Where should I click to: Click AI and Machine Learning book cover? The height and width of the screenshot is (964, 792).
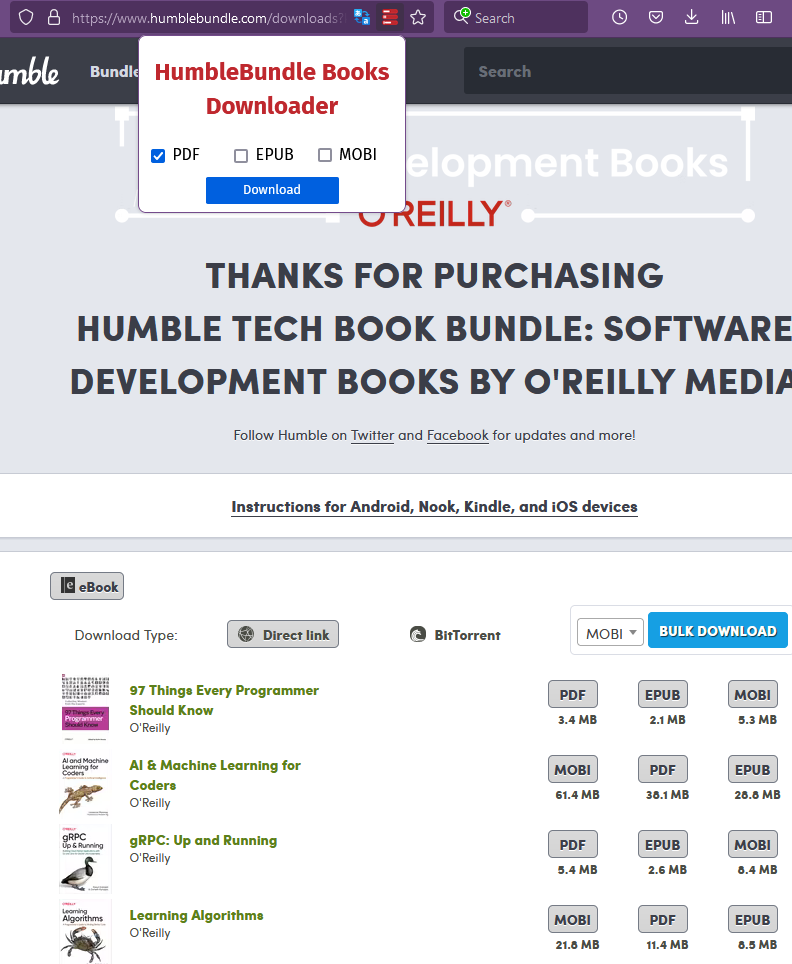click(85, 783)
